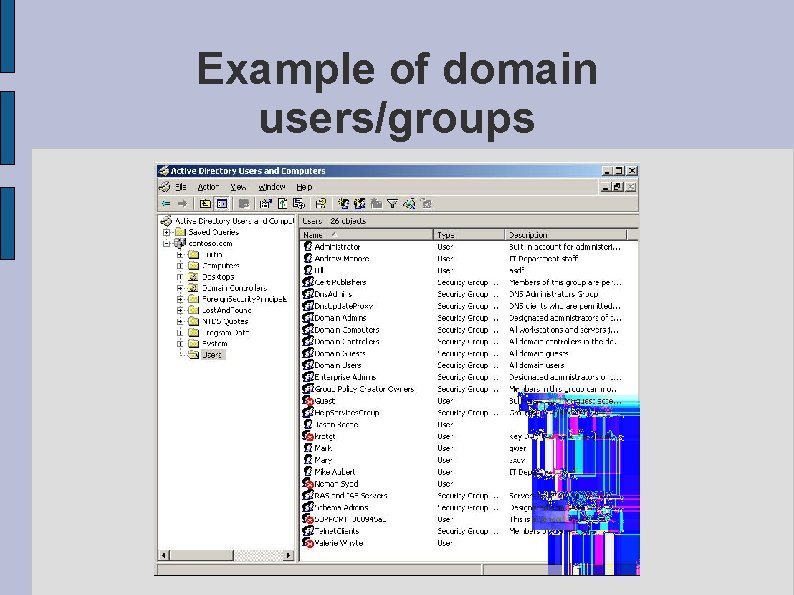Click the Forward arrow in the toolbar

click(182, 204)
